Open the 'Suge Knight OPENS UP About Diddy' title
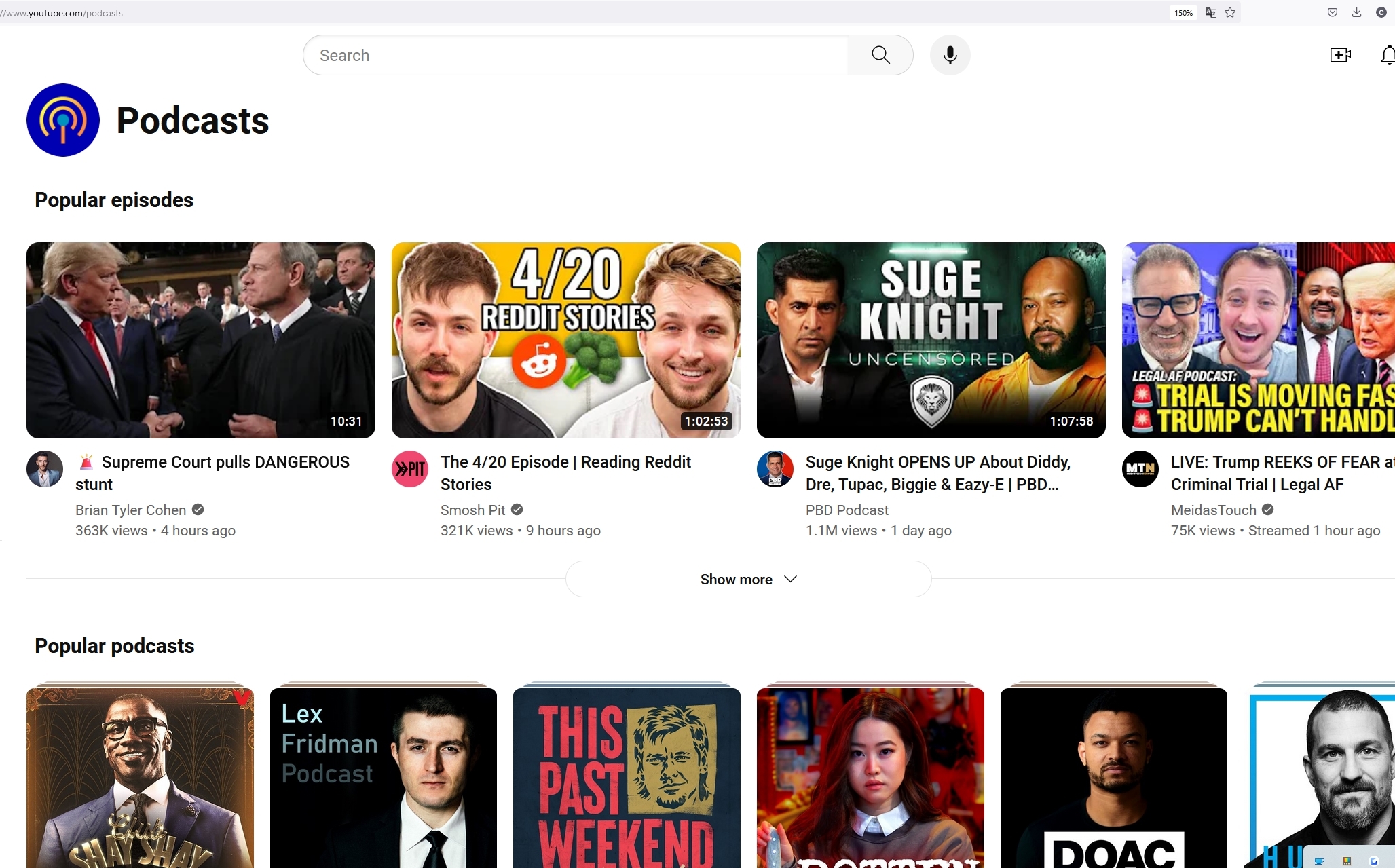Viewport: 1395px width, 868px height. (938, 473)
